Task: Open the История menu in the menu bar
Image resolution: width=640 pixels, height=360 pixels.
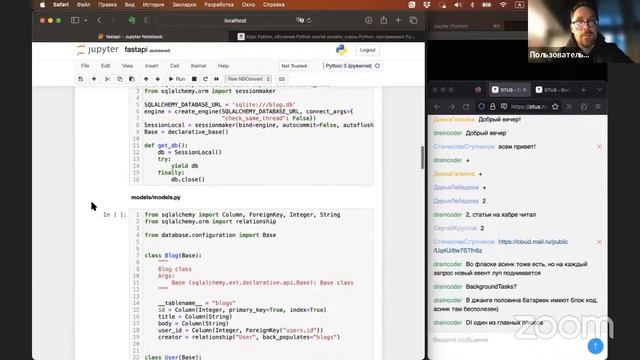Action: (x=153, y=5)
